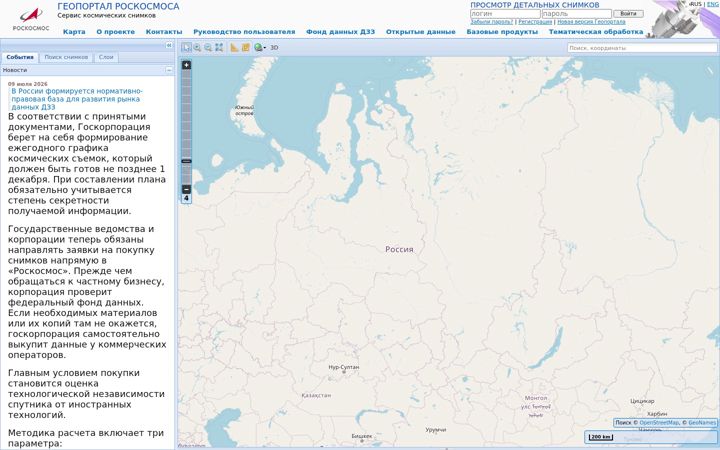
Task: Click the map search coordinates field
Action: [x=642, y=48]
